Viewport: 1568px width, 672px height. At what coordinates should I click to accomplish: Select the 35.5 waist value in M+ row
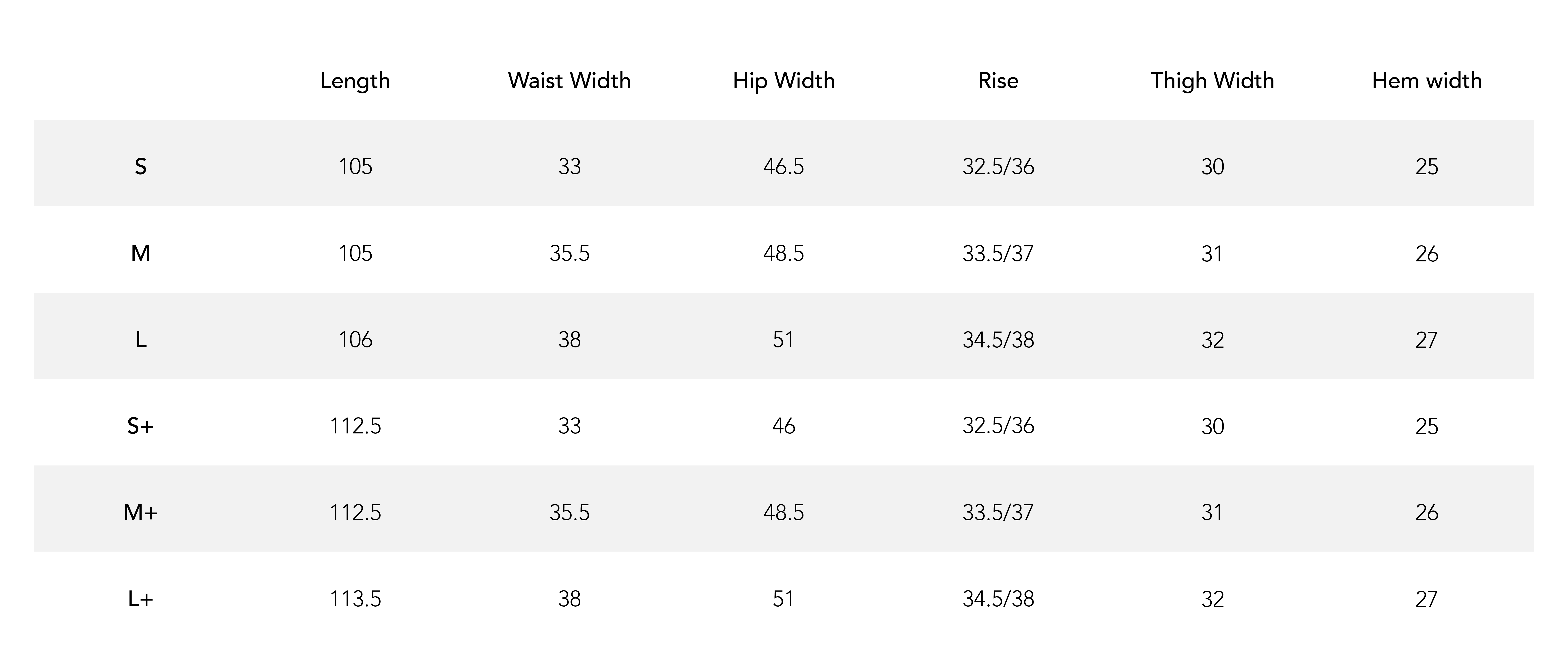pyautogui.click(x=569, y=513)
